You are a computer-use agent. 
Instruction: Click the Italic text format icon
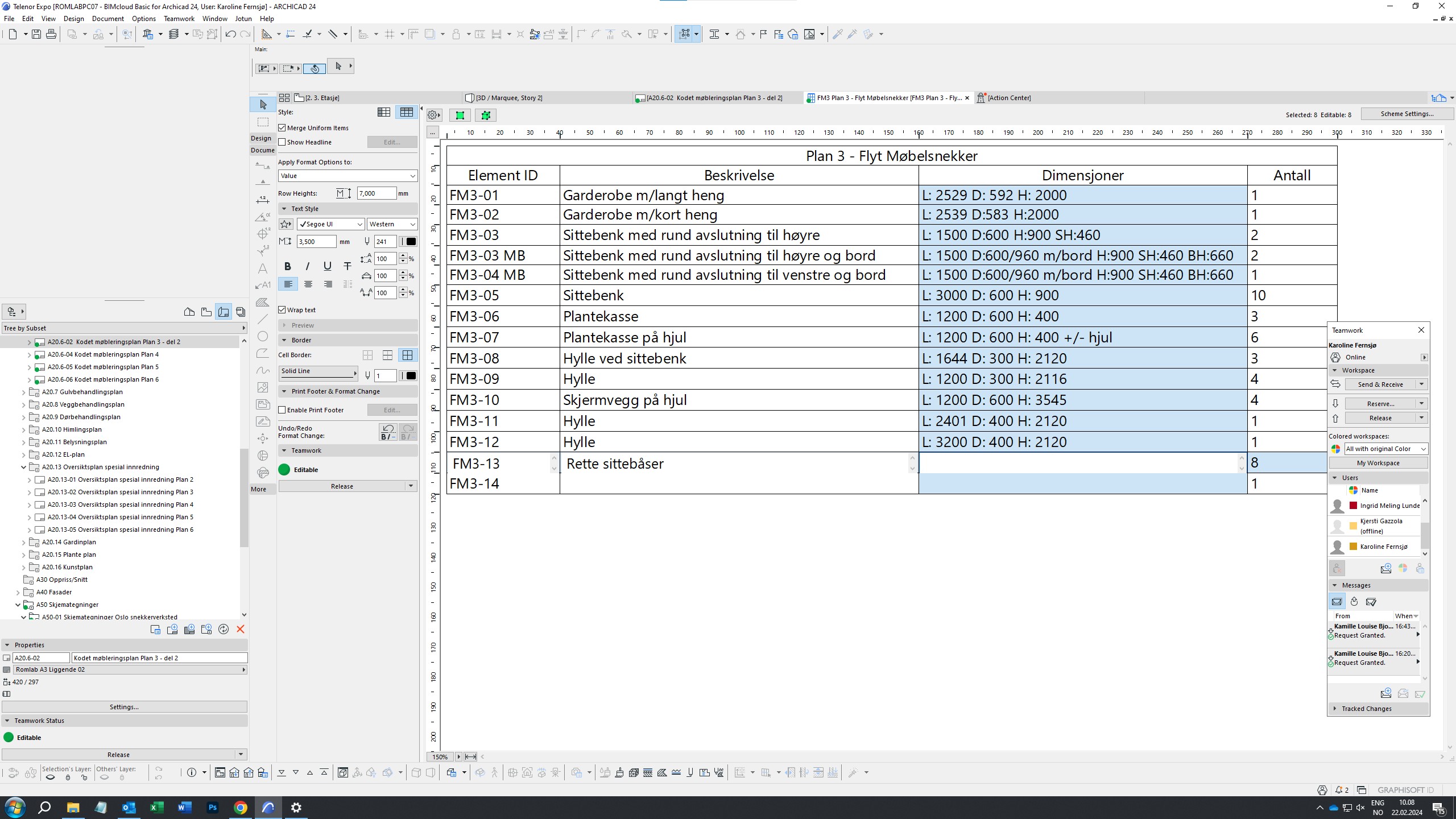(x=307, y=266)
